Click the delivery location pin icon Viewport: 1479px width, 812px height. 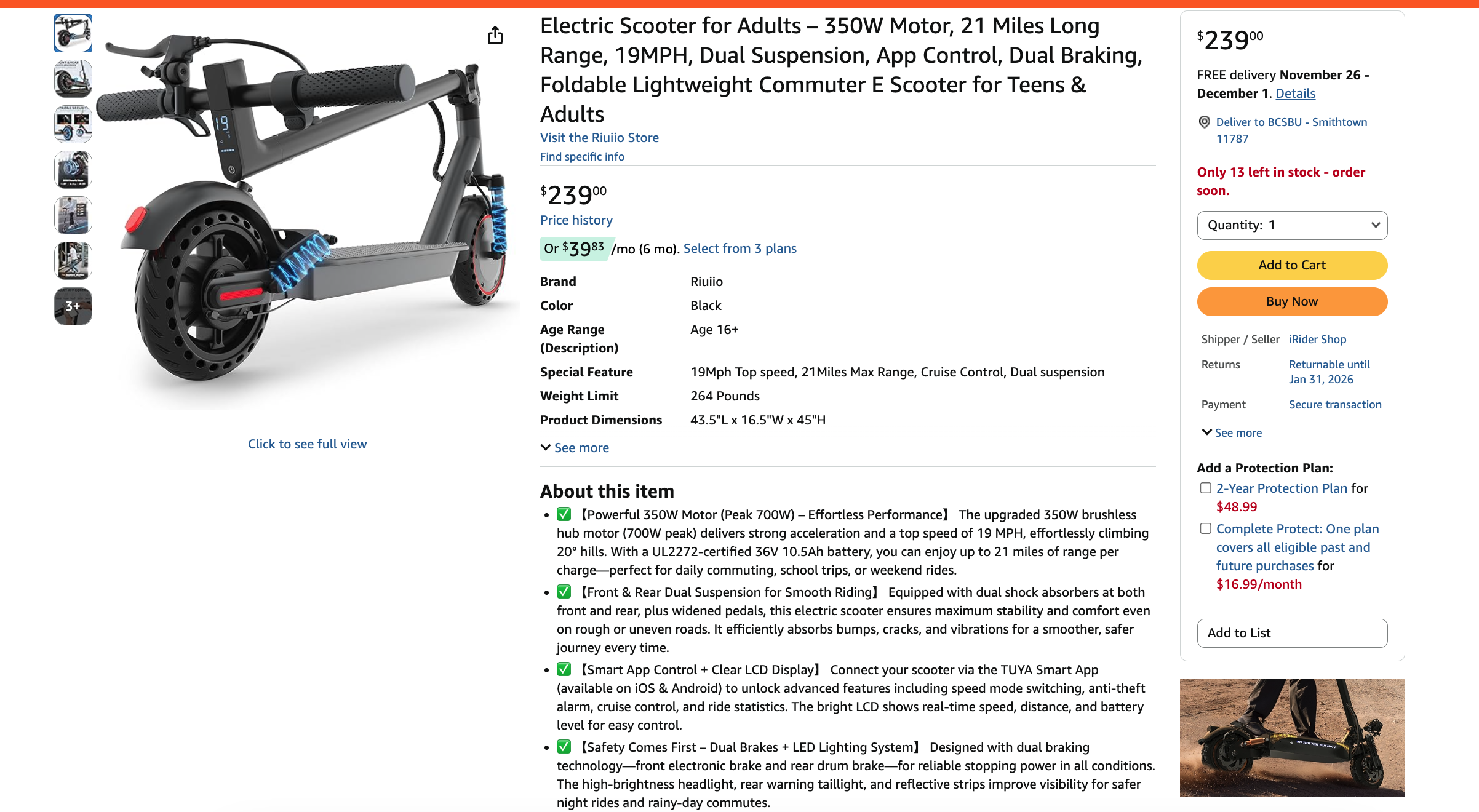(1205, 122)
